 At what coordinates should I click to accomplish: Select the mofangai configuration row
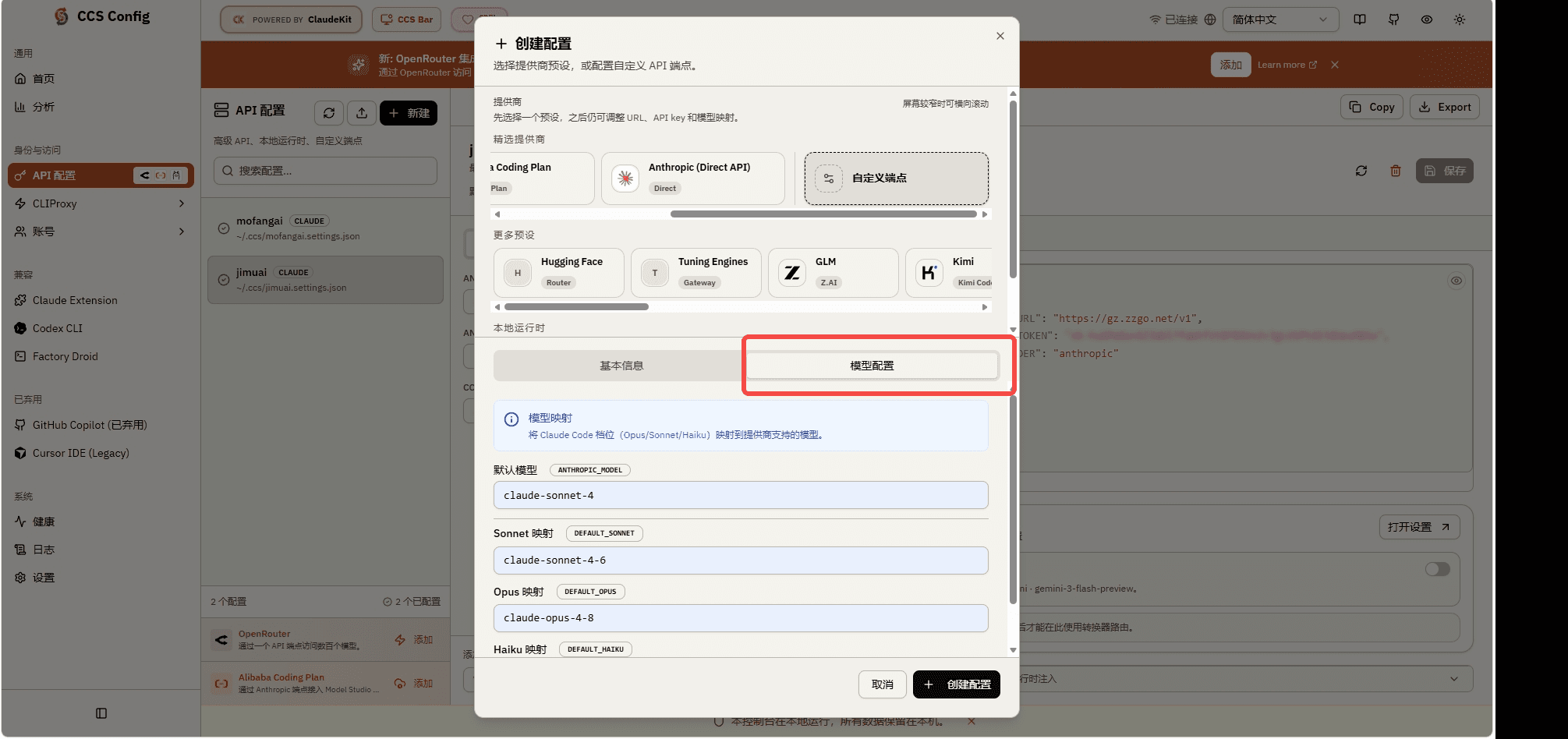[326, 228]
